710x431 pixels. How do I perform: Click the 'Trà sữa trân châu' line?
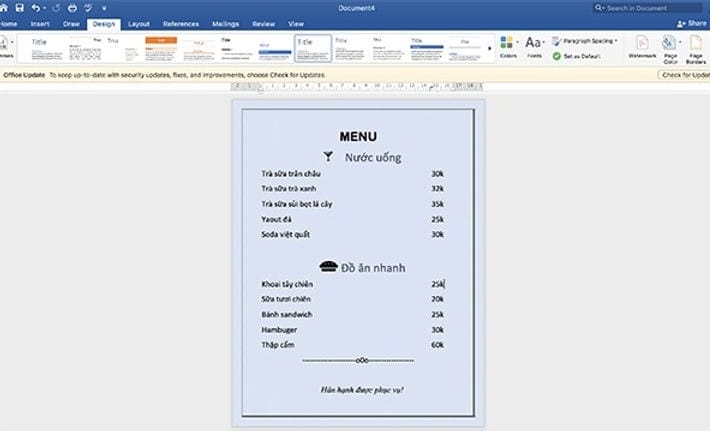click(291, 174)
